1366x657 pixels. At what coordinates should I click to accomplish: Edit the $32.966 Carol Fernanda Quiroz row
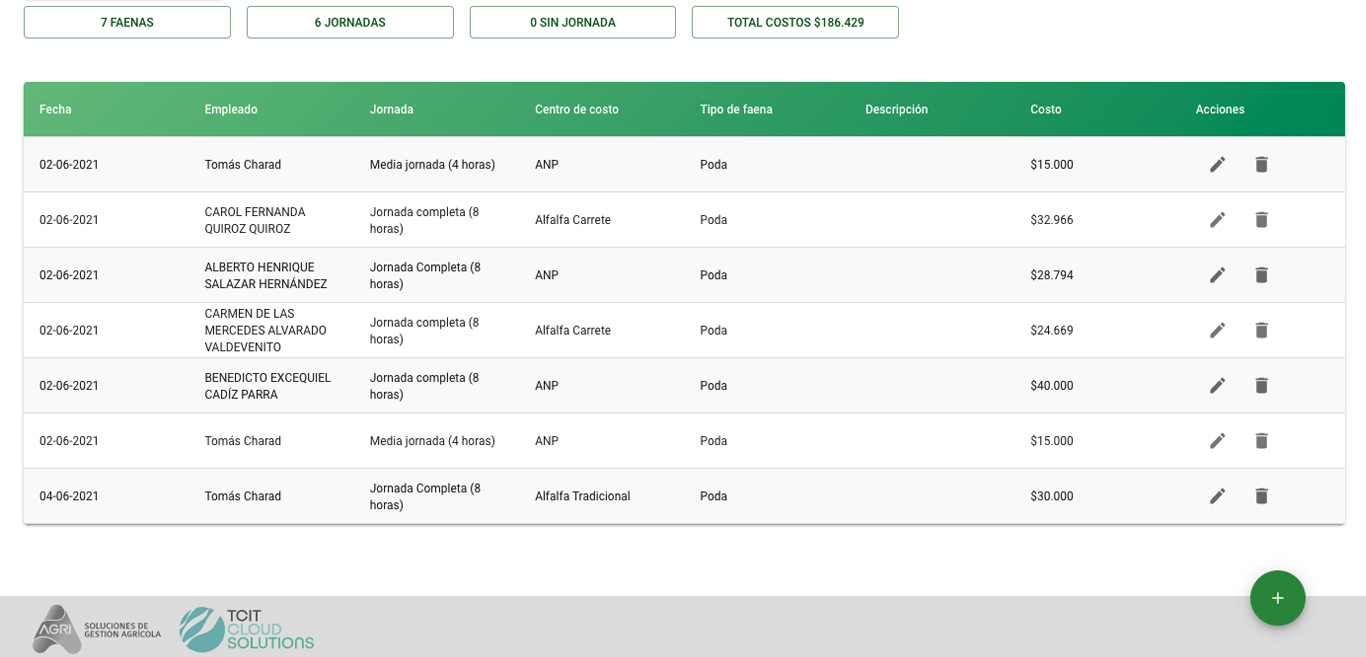(x=1217, y=220)
